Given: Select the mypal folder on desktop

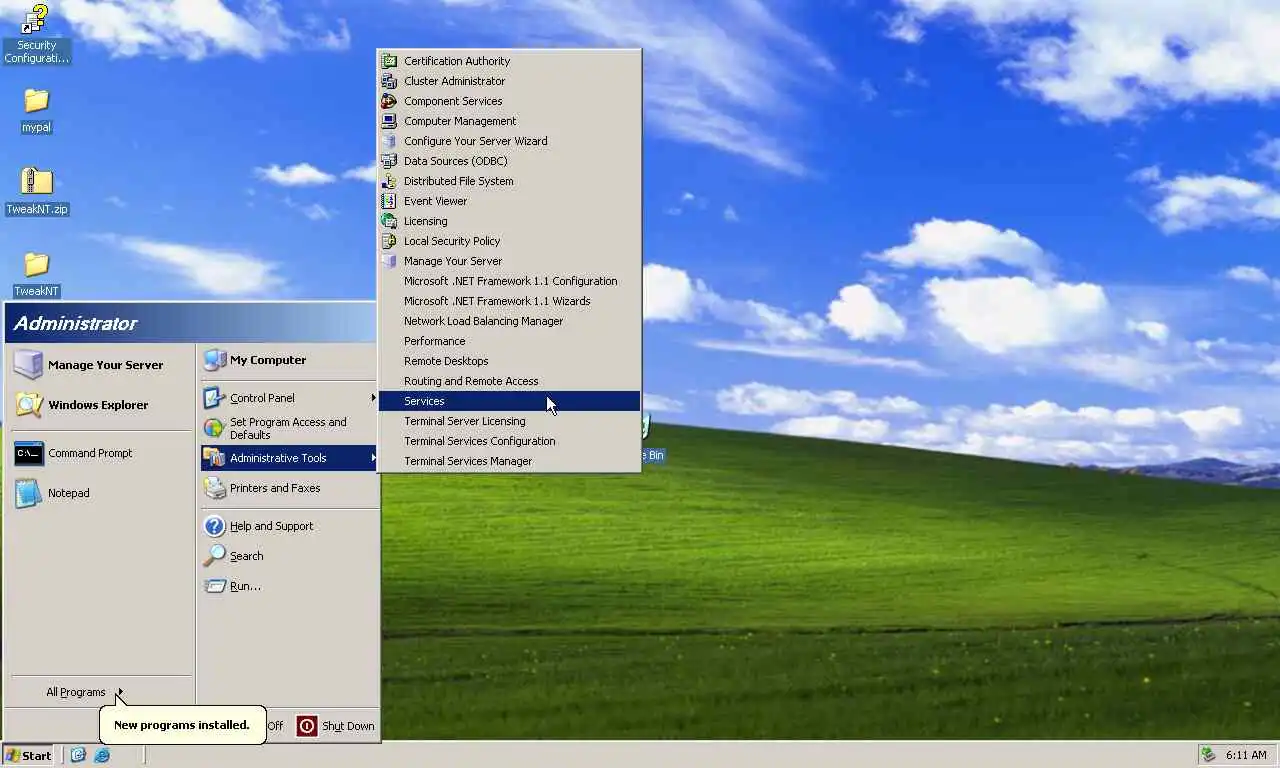Looking at the screenshot, I should (36, 110).
